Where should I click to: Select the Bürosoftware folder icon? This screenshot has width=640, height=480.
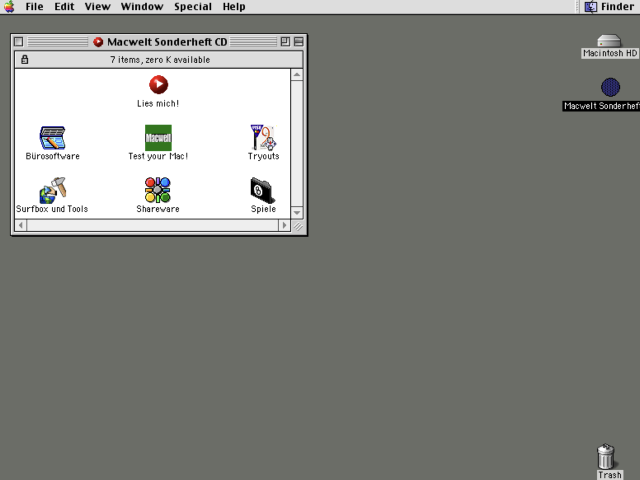[52, 138]
